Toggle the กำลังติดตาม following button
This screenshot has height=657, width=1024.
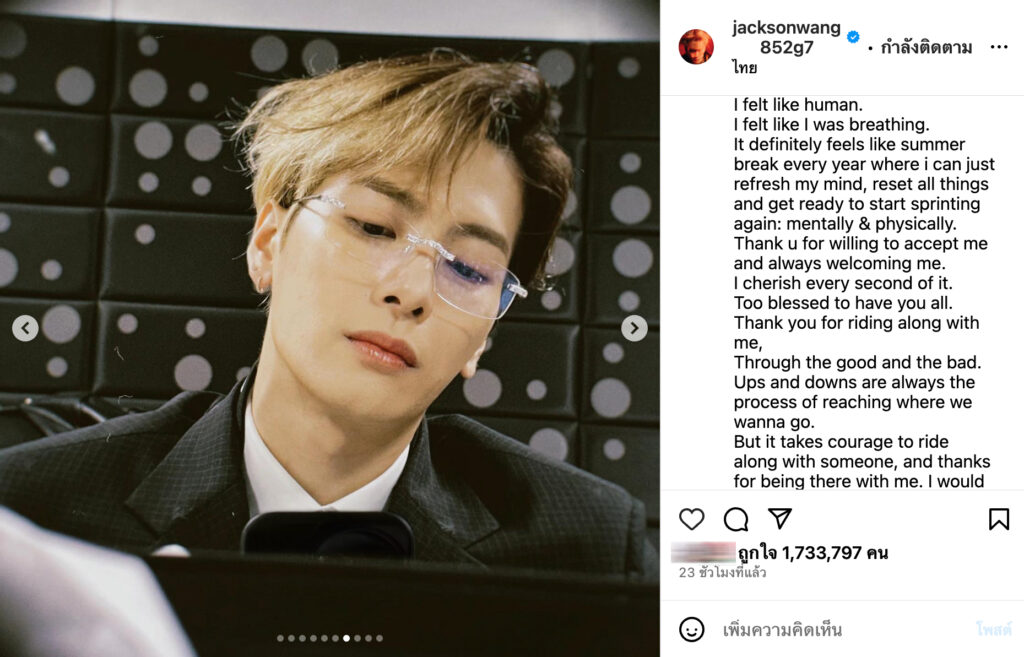pos(926,48)
